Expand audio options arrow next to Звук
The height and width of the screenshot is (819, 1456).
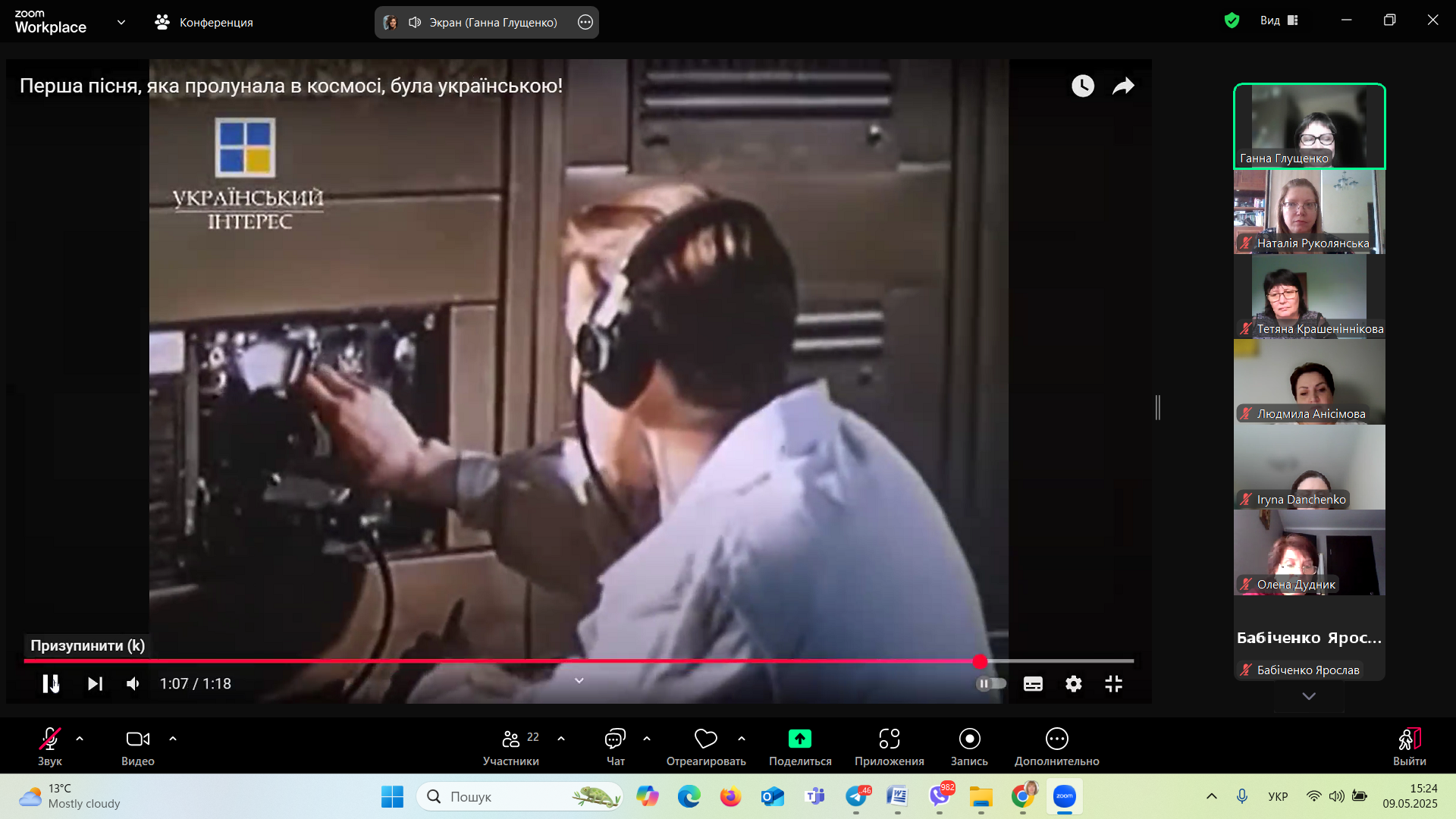[x=80, y=738]
